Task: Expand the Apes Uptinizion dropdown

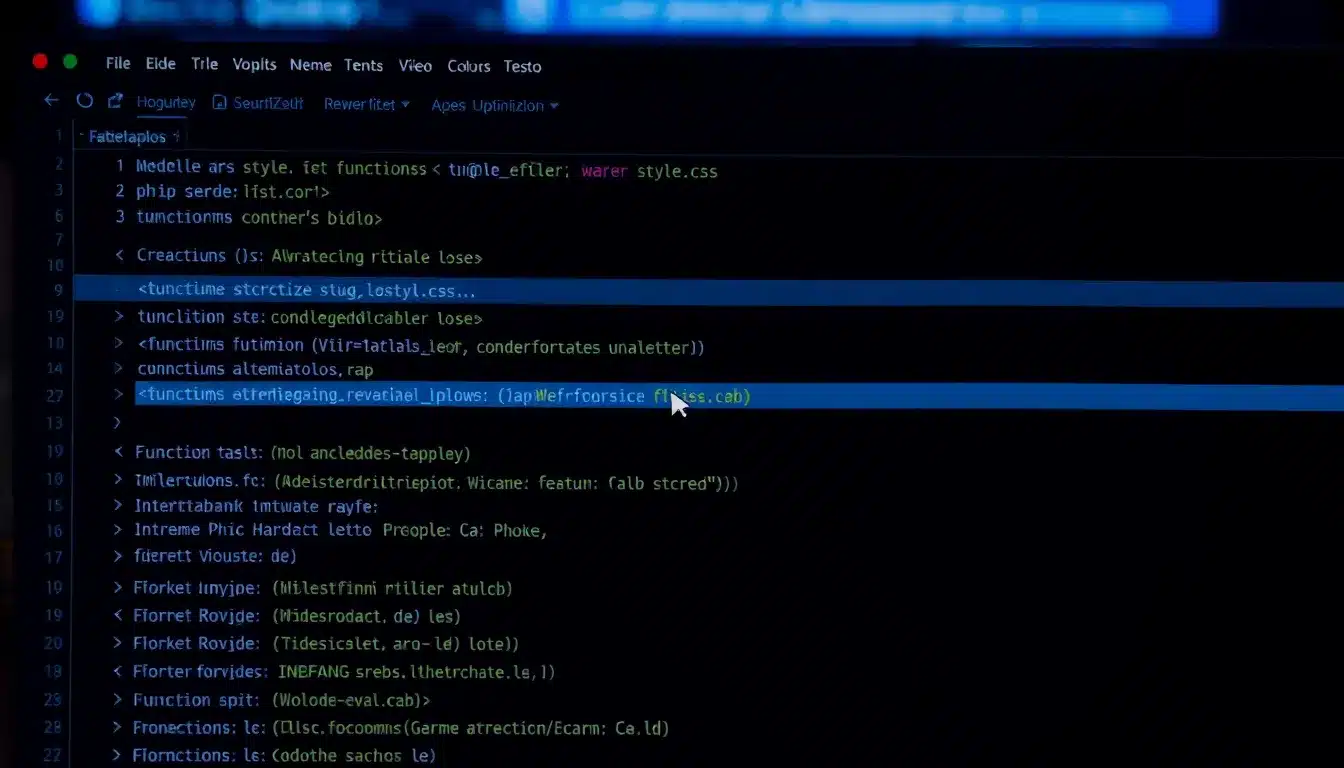Action: [495, 106]
